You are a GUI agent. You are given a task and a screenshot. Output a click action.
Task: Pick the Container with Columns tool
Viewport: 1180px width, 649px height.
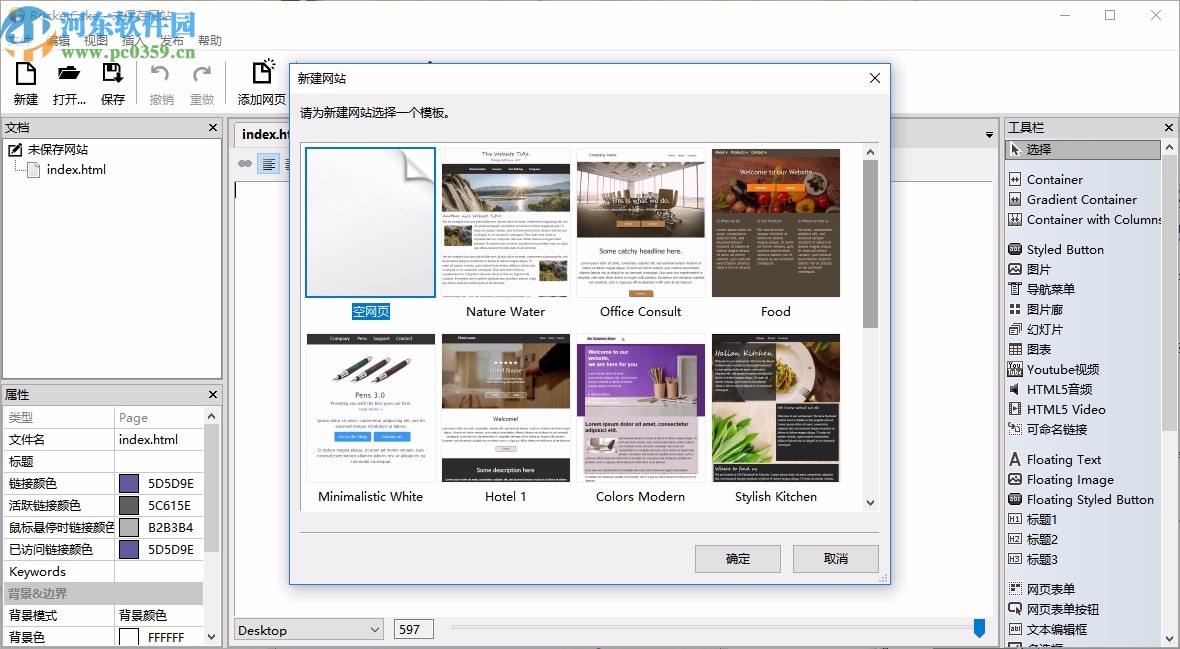point(1083,220)
